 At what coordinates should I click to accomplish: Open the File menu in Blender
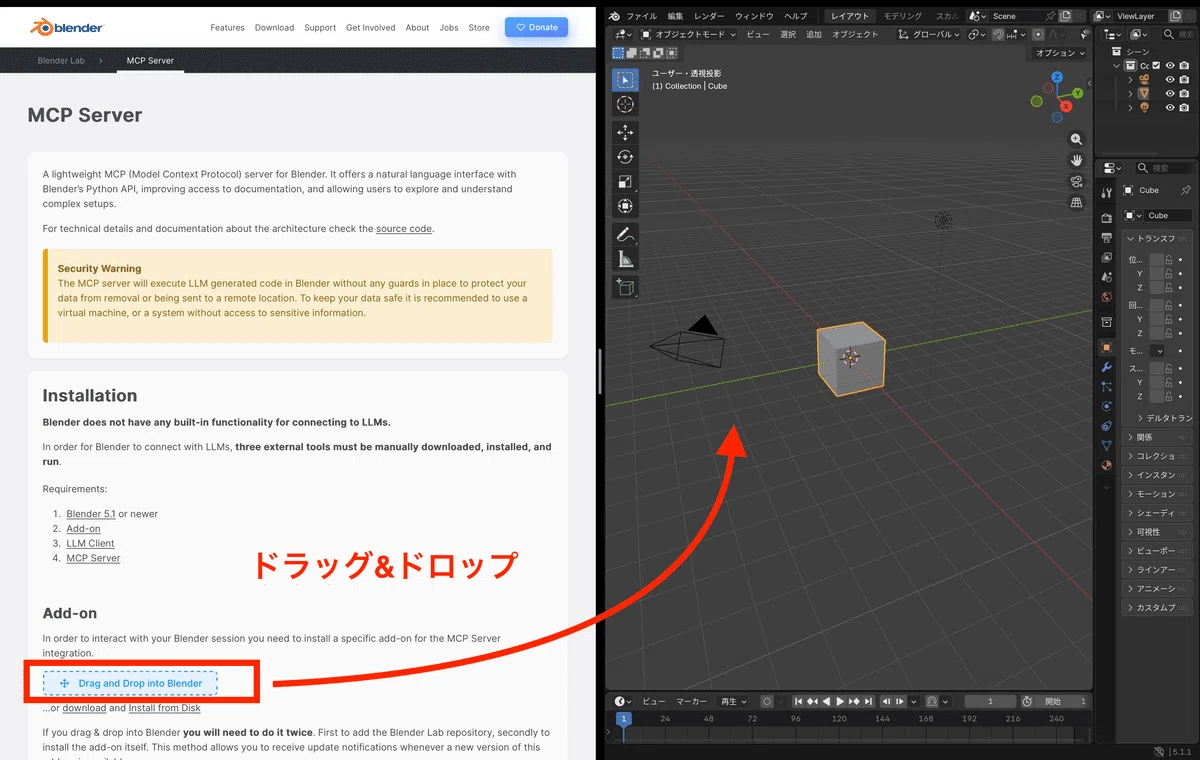pos(642,16)
